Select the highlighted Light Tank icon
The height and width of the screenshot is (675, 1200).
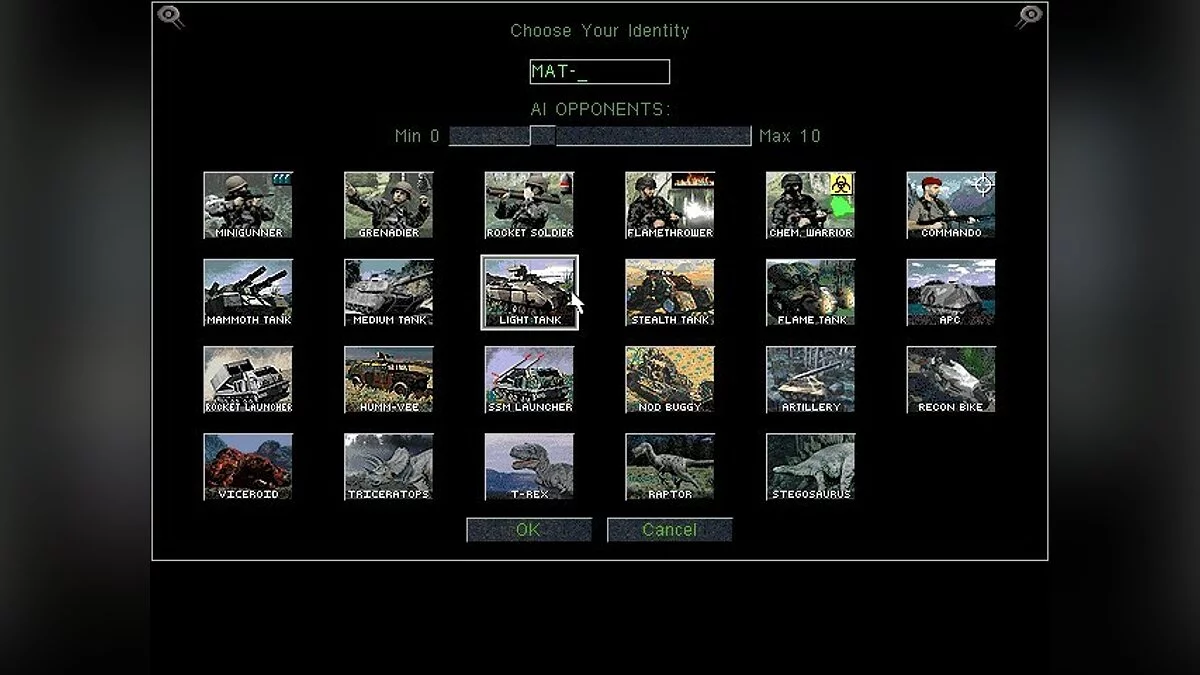point(529,292)
